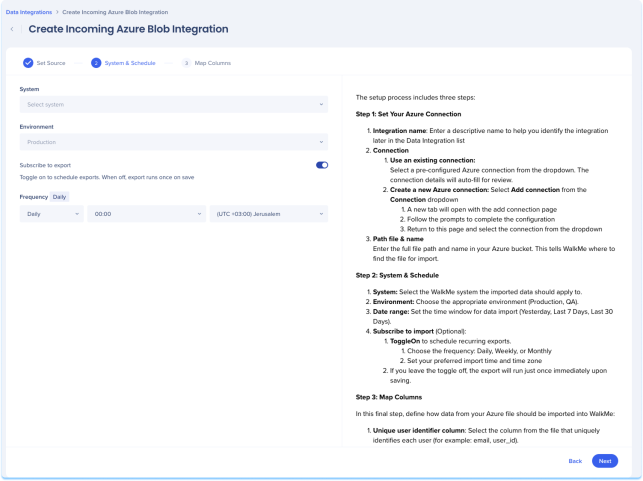This screenshot has width=643, height=481.
Task: Go to the Set Source step
Action: coord(51,63)
